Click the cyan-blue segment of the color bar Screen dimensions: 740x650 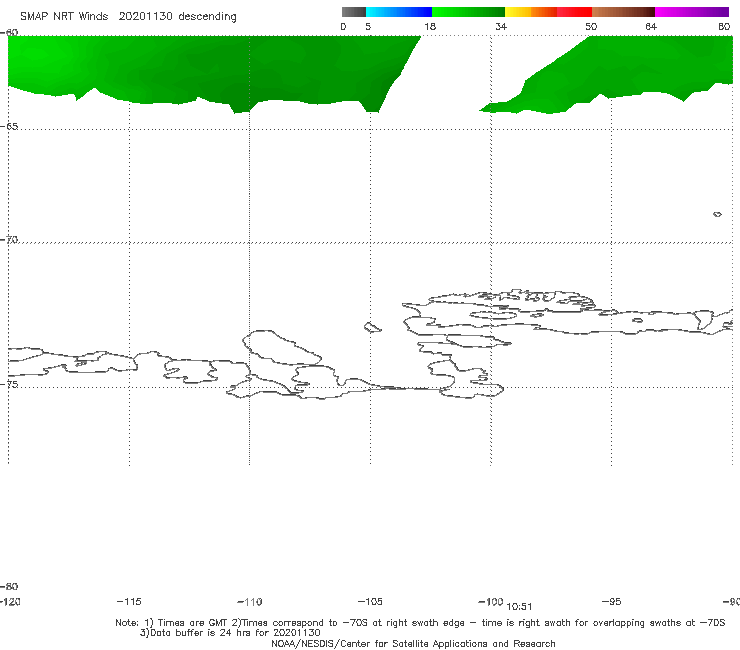[399, 12]
